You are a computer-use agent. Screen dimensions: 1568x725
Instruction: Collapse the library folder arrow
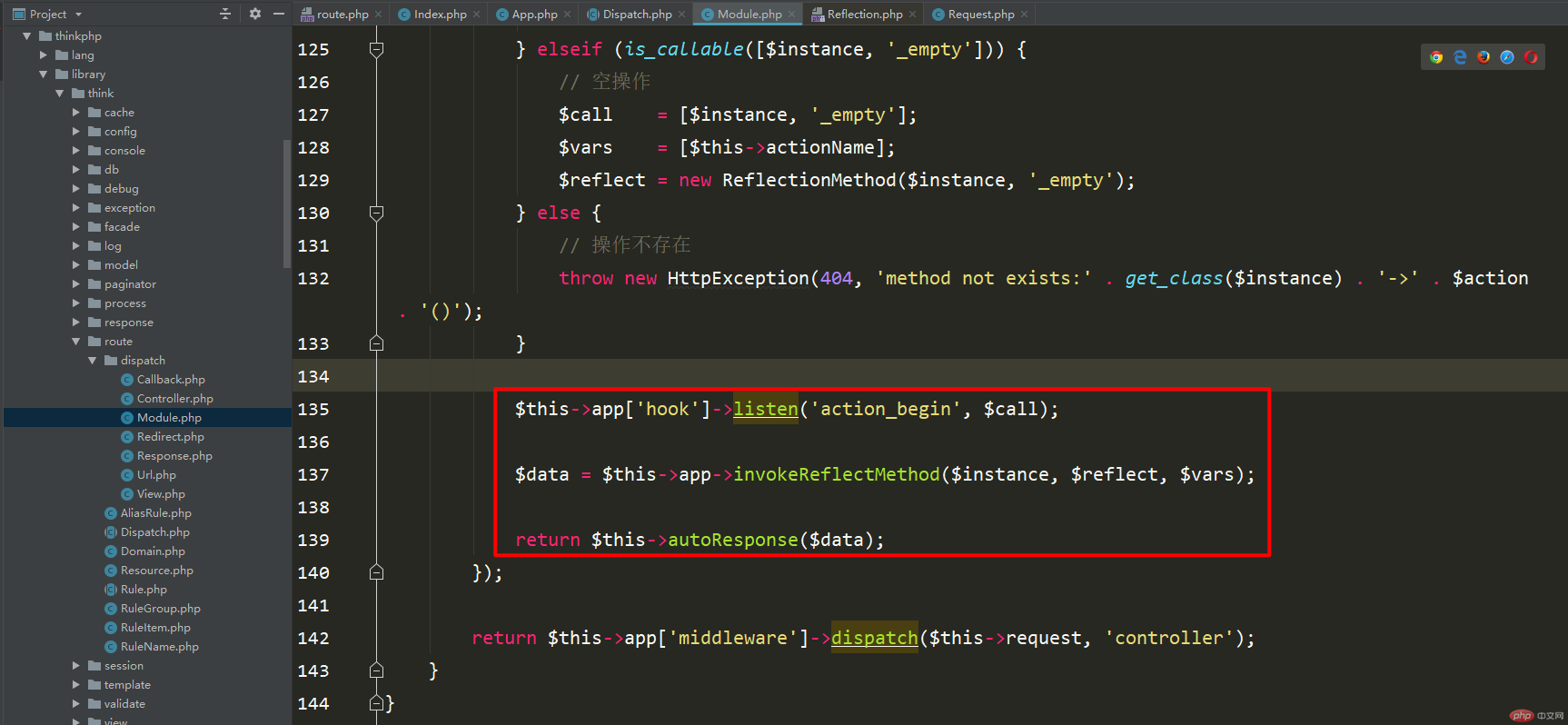tap(43, 74)
